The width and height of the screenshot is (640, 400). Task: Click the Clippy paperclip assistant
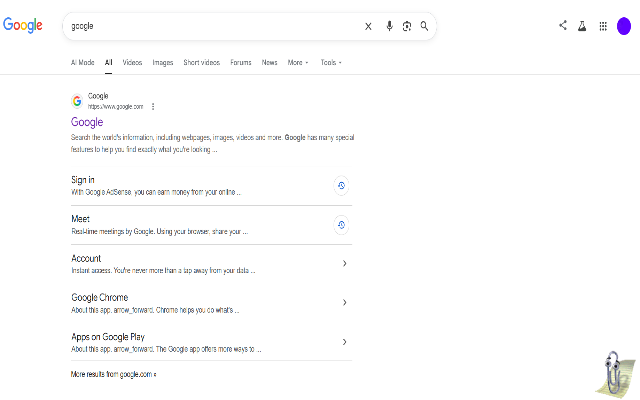(615, 373)
